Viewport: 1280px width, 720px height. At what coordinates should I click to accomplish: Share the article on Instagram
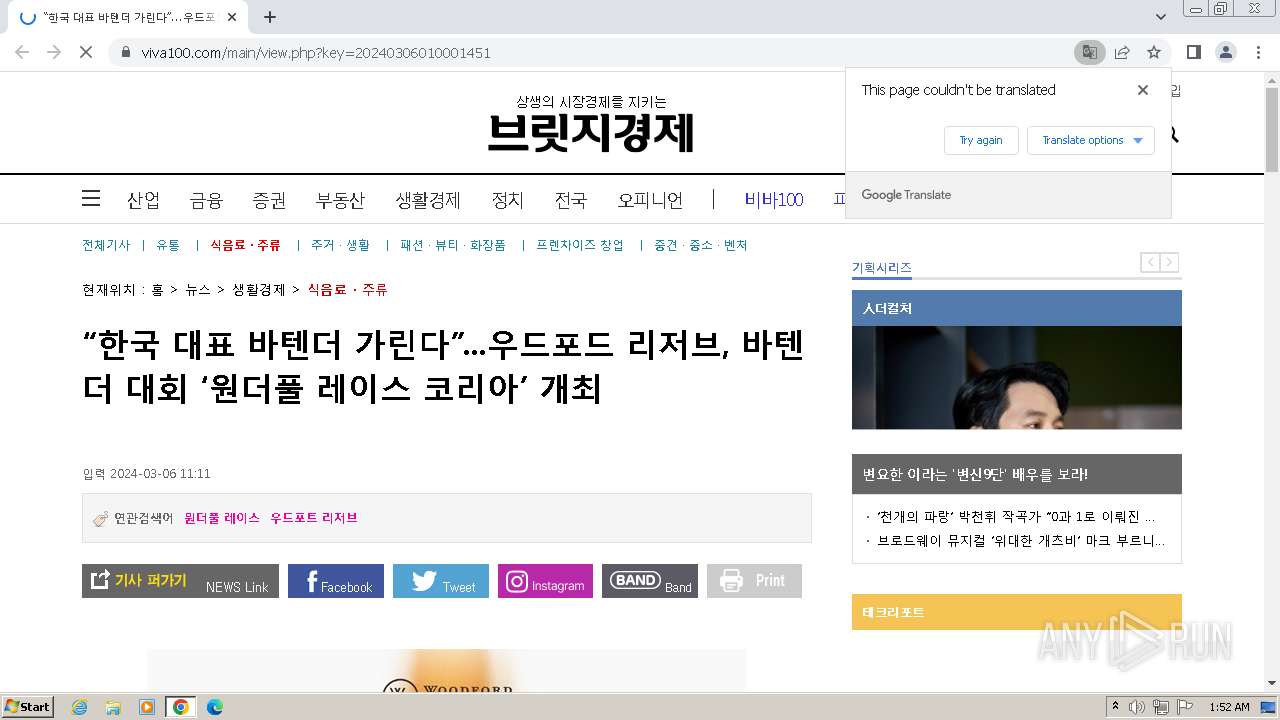point(545,581)
